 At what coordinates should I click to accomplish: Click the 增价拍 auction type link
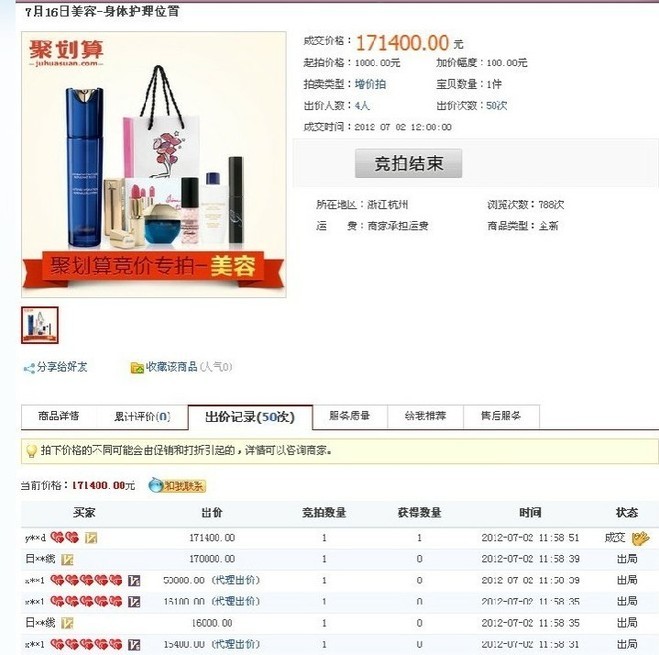click(x=370, y=84)
